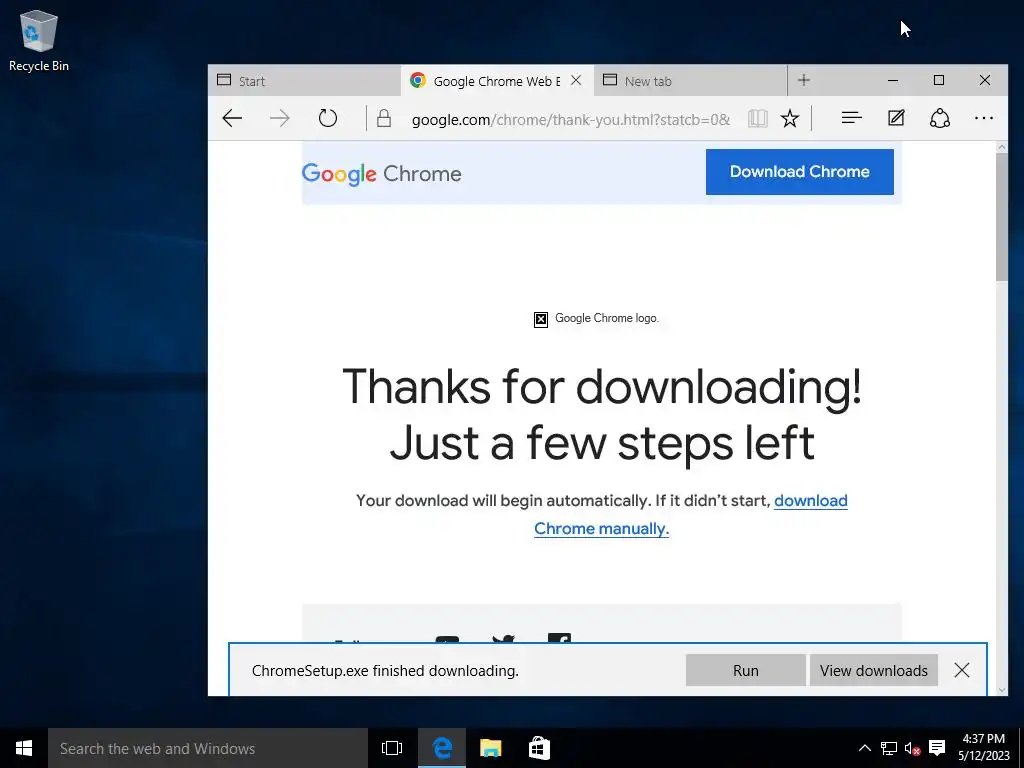
Task: Switch to the New tab tab
Action: click(x=690, y=80)
